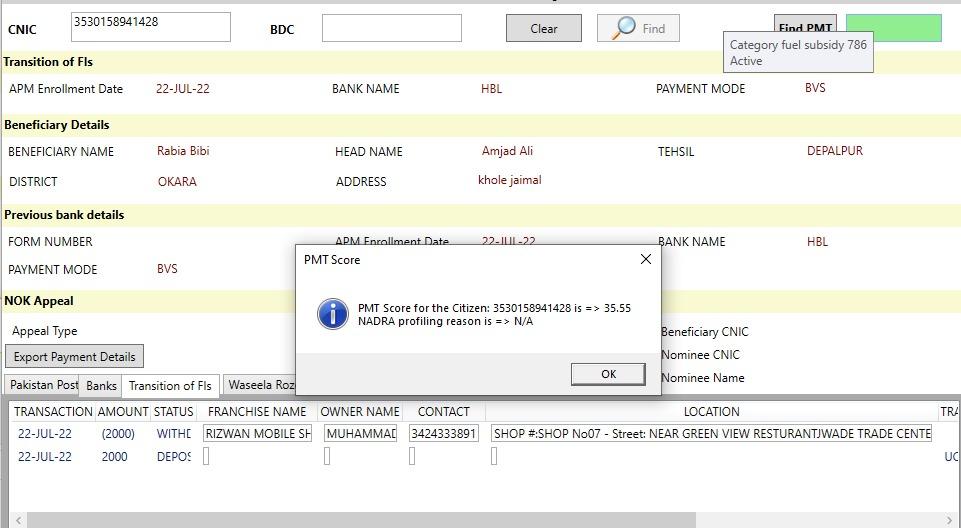This screenshot has width=961, height=528.
Task: Select the Transition of FIs tab
Action: [x=170, y=386]
